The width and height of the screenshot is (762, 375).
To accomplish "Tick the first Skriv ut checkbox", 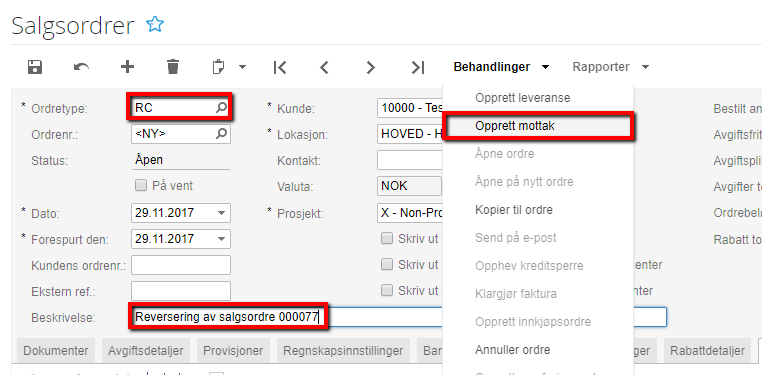I will click(387, 239).
